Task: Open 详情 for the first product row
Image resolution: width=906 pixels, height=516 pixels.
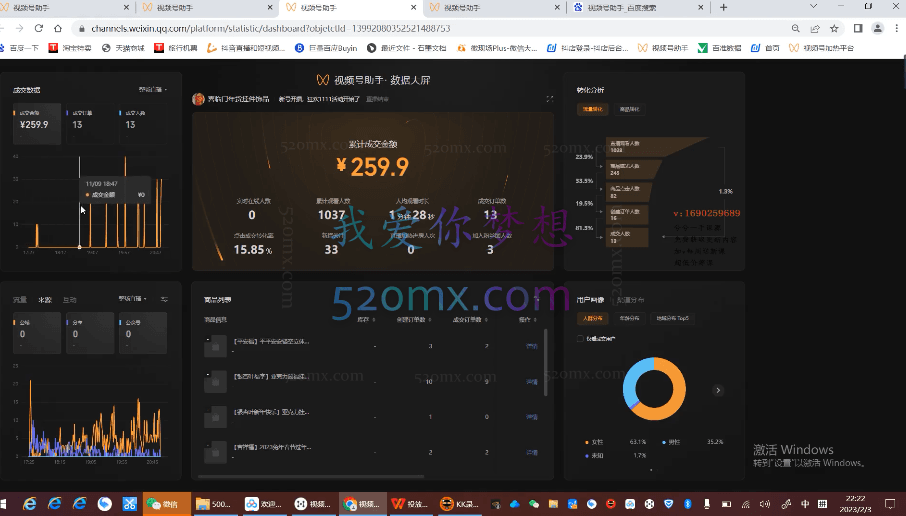Action: [x=532, y=346]
